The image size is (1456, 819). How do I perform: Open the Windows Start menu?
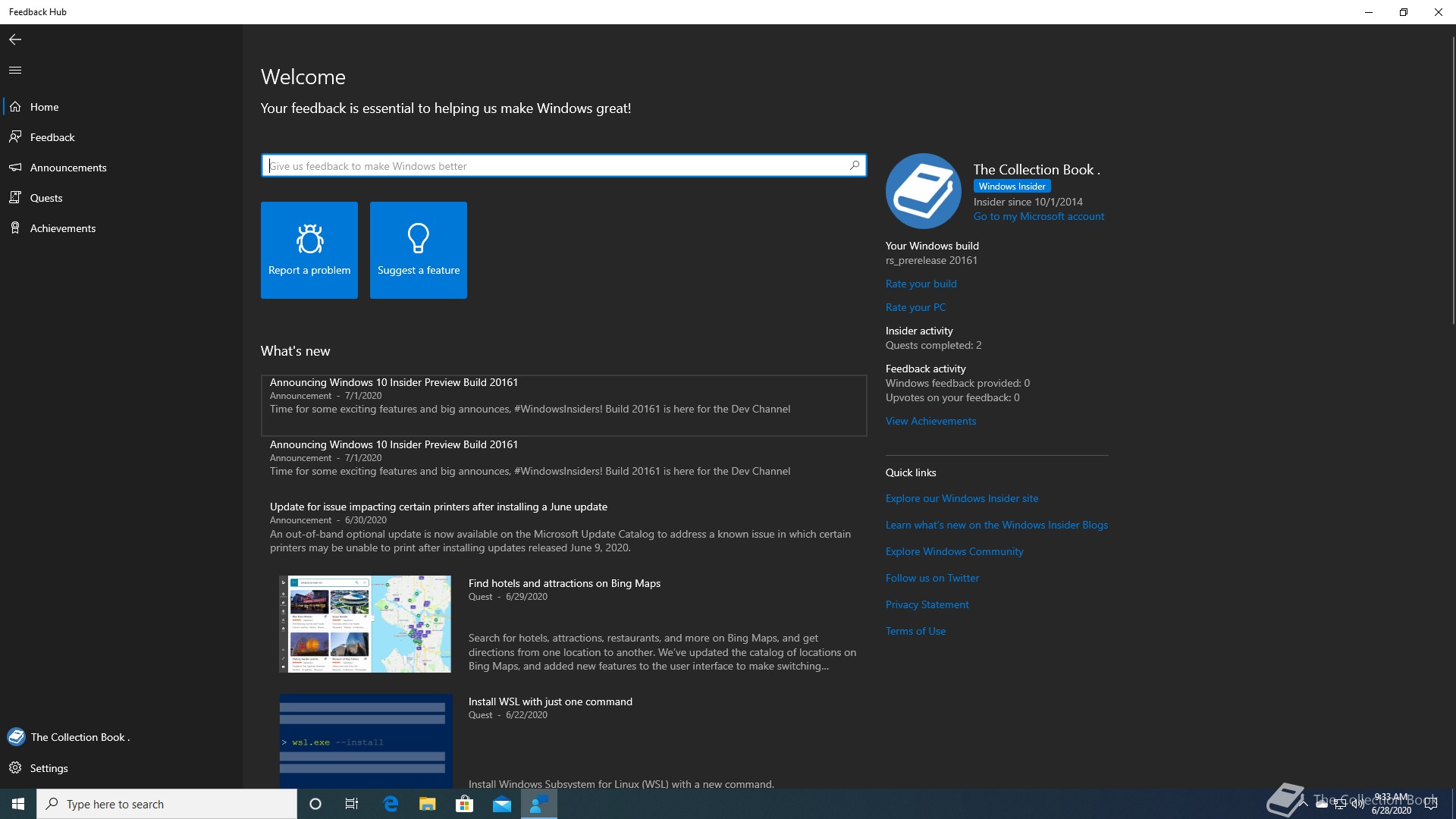18,804
